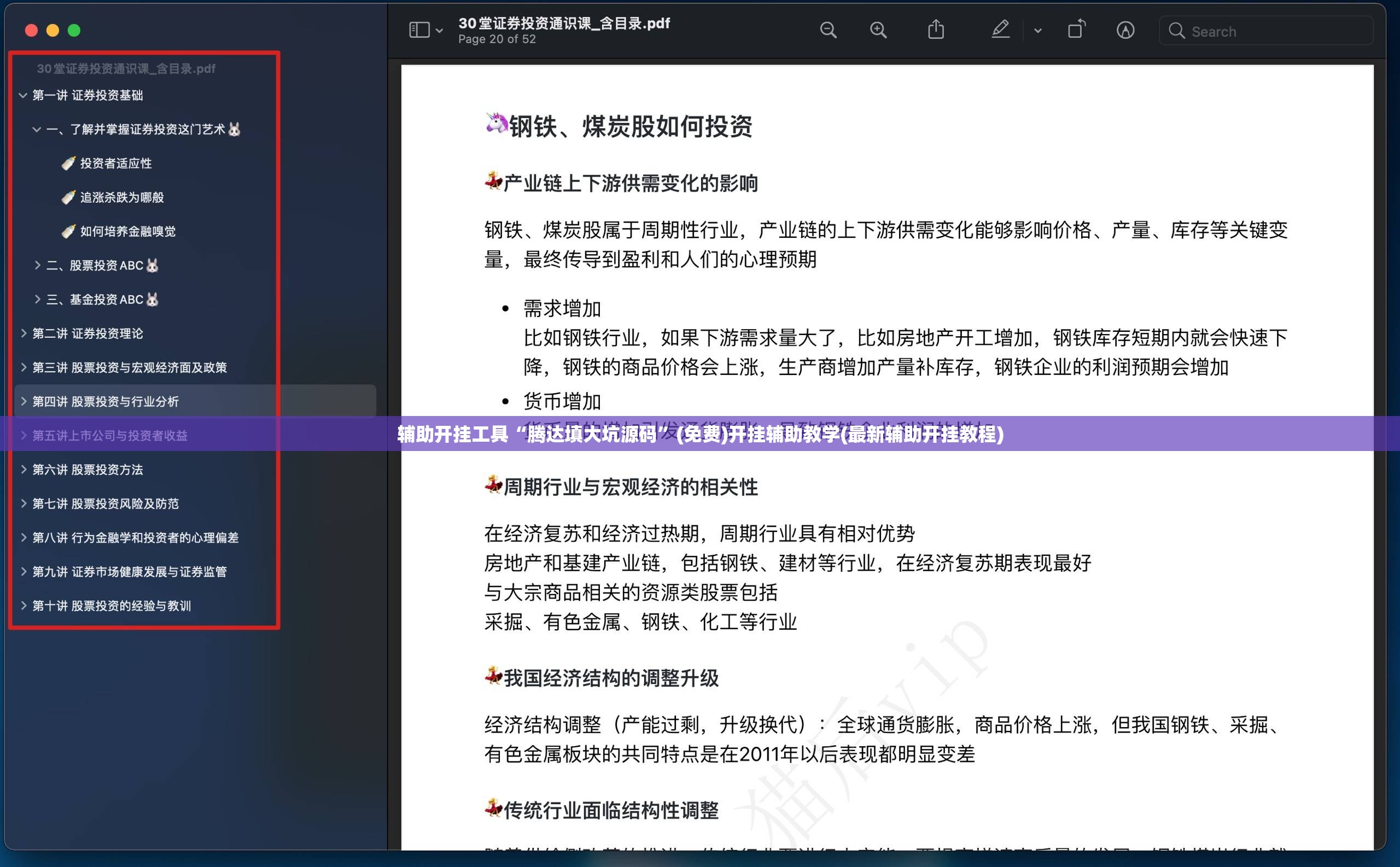Click the share icon in toolbar
This screenshot has width=1400, height=867.
coord(936,29)
